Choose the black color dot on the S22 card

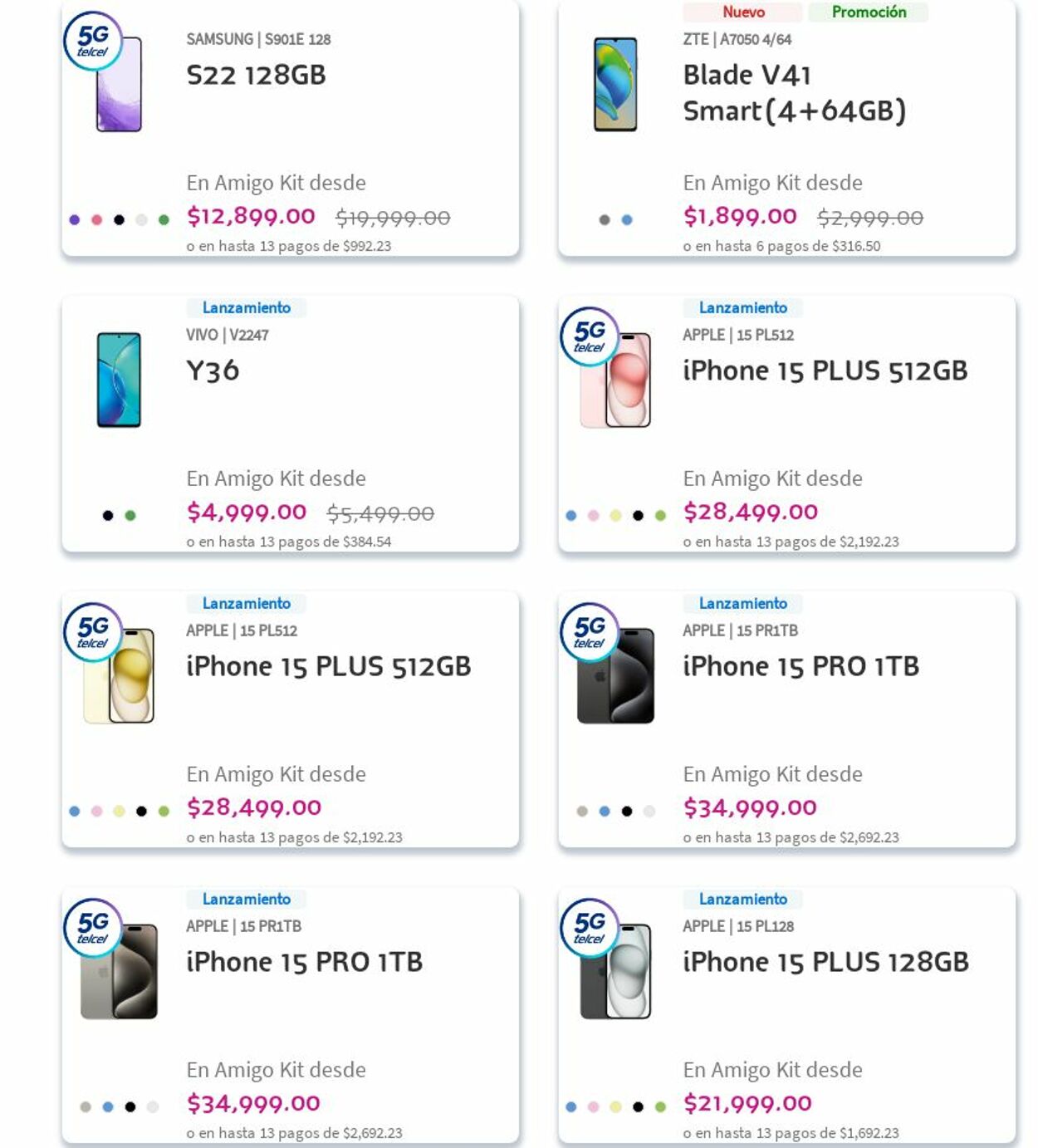coord(120,220)
